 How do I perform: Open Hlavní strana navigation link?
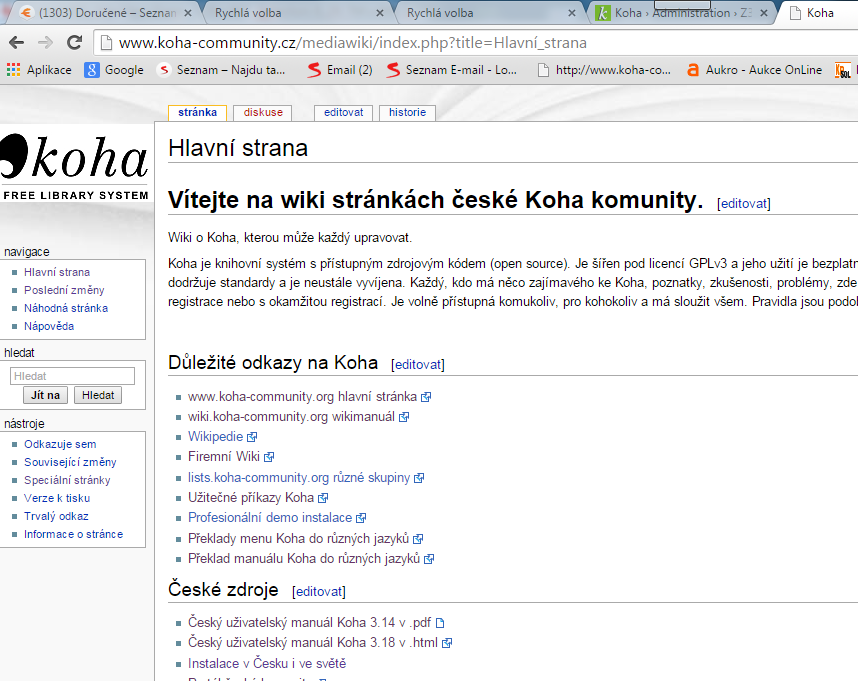(x=57, y=272)
